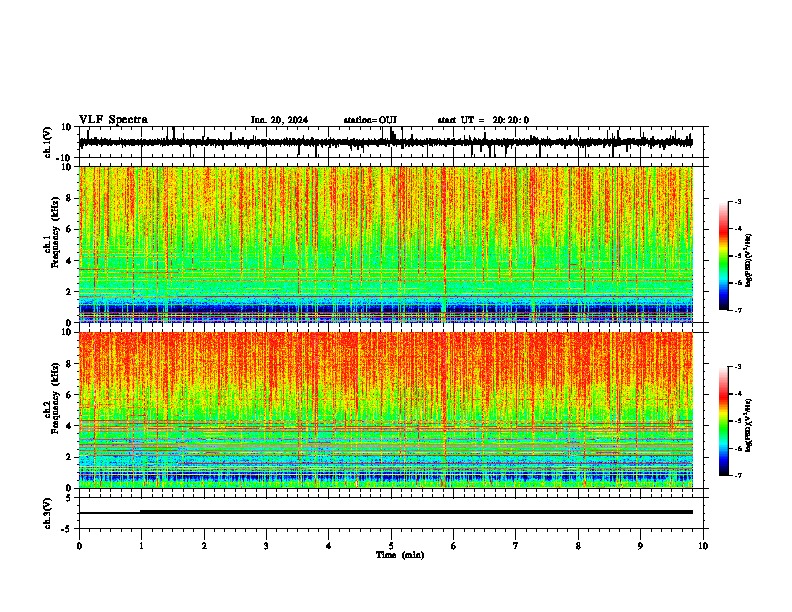
Task: Click the log(PSD) label beside ch.1 color bar
Action: pos(748,261)
